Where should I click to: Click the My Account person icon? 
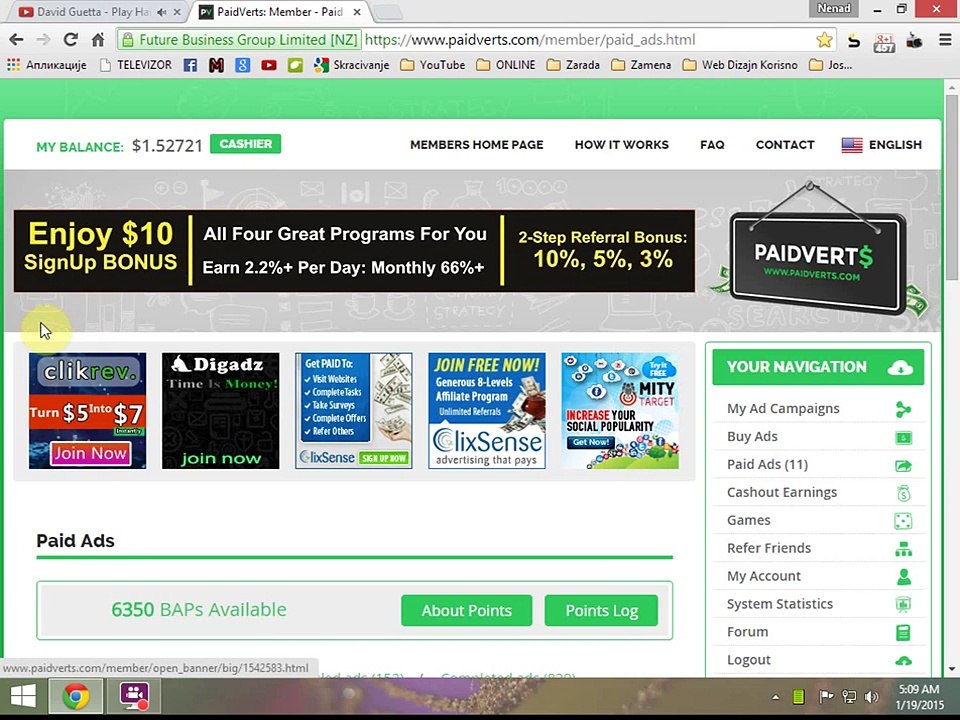903,576
